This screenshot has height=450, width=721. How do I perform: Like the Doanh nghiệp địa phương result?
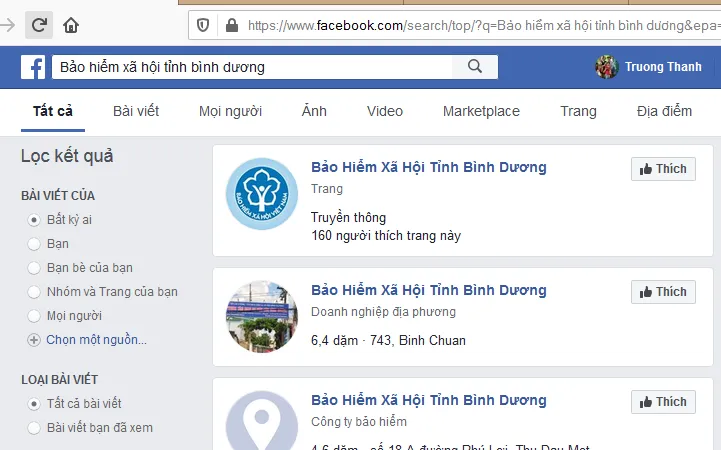pyautogui.click(x=663, y=292)
